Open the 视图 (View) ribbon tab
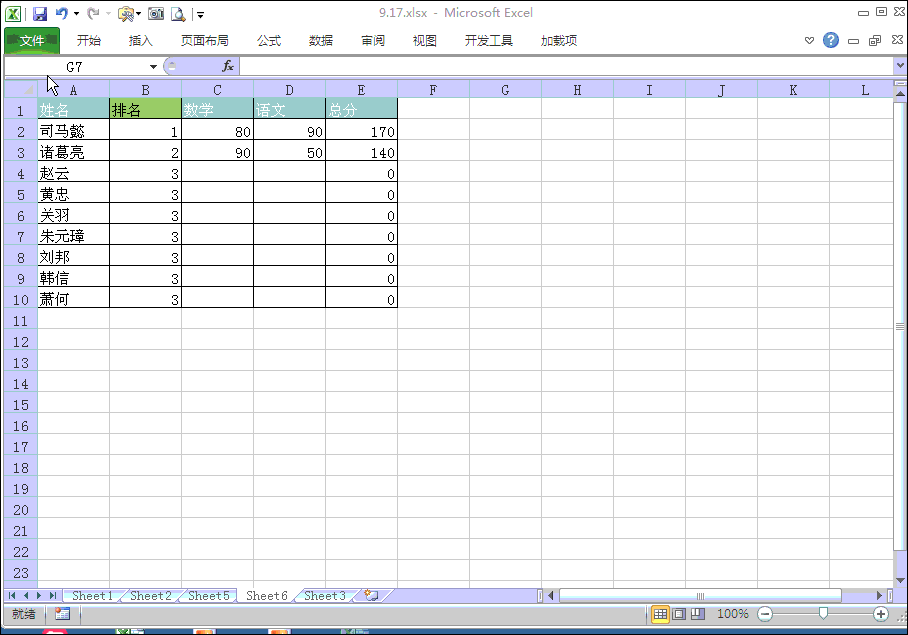The width and height of the screenshot is (908, 635). [424, 41]
